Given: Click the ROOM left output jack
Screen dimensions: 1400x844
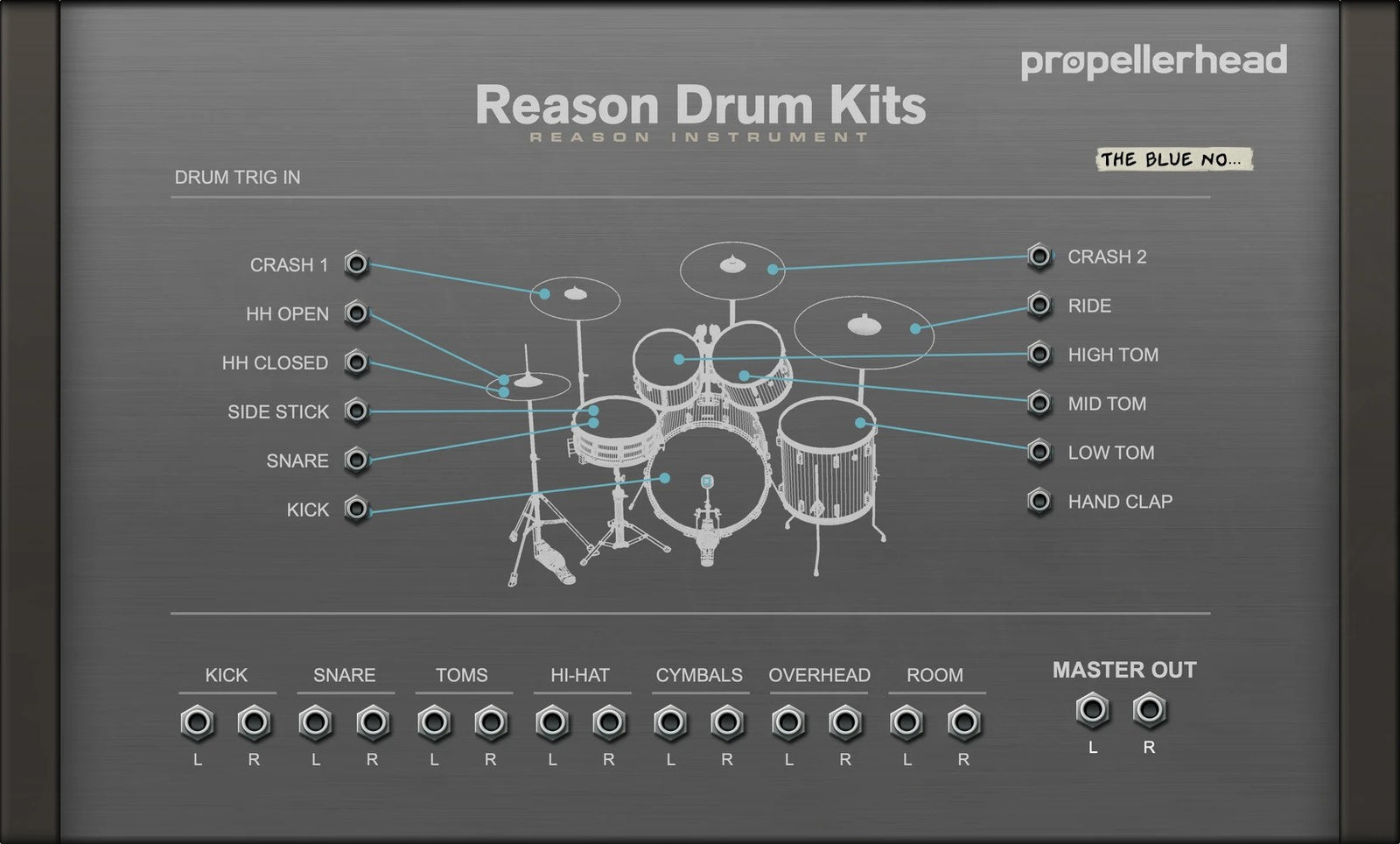Looking at the screenshot, I should click(906, 723).
